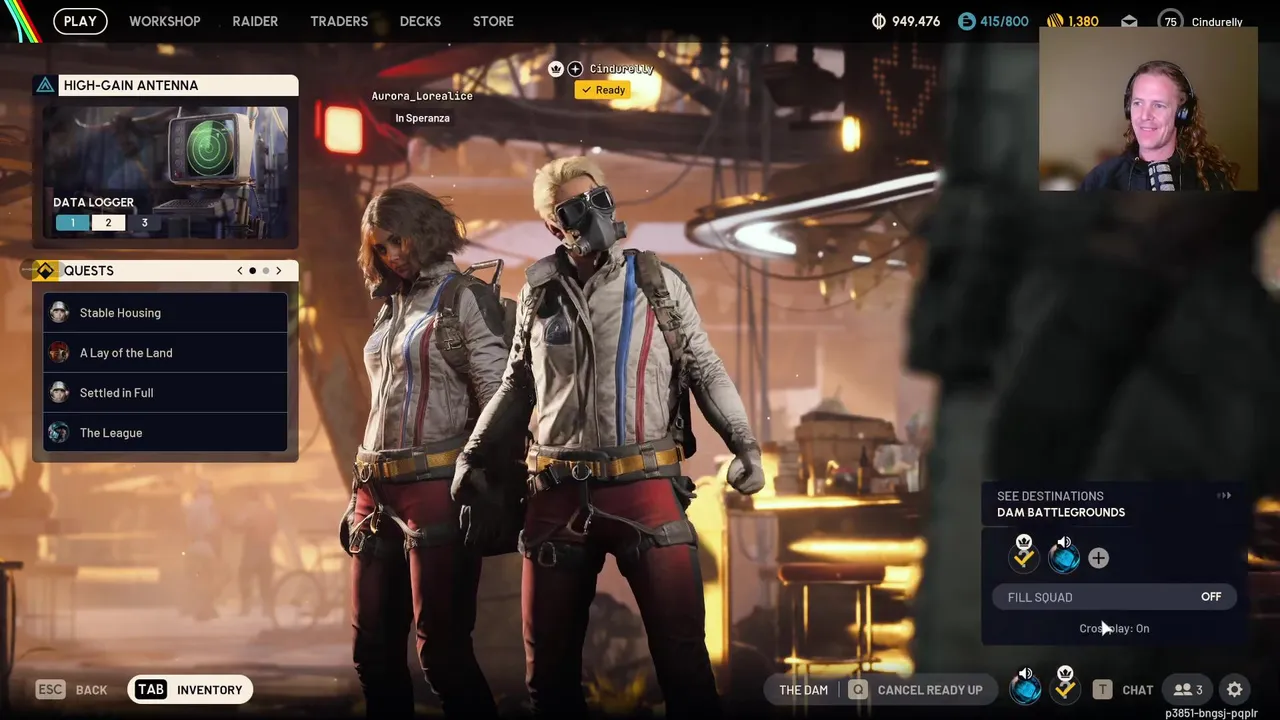Click the gold raider tokens icon beside 1,380
1280x720 pixels.
[1055, 21]
